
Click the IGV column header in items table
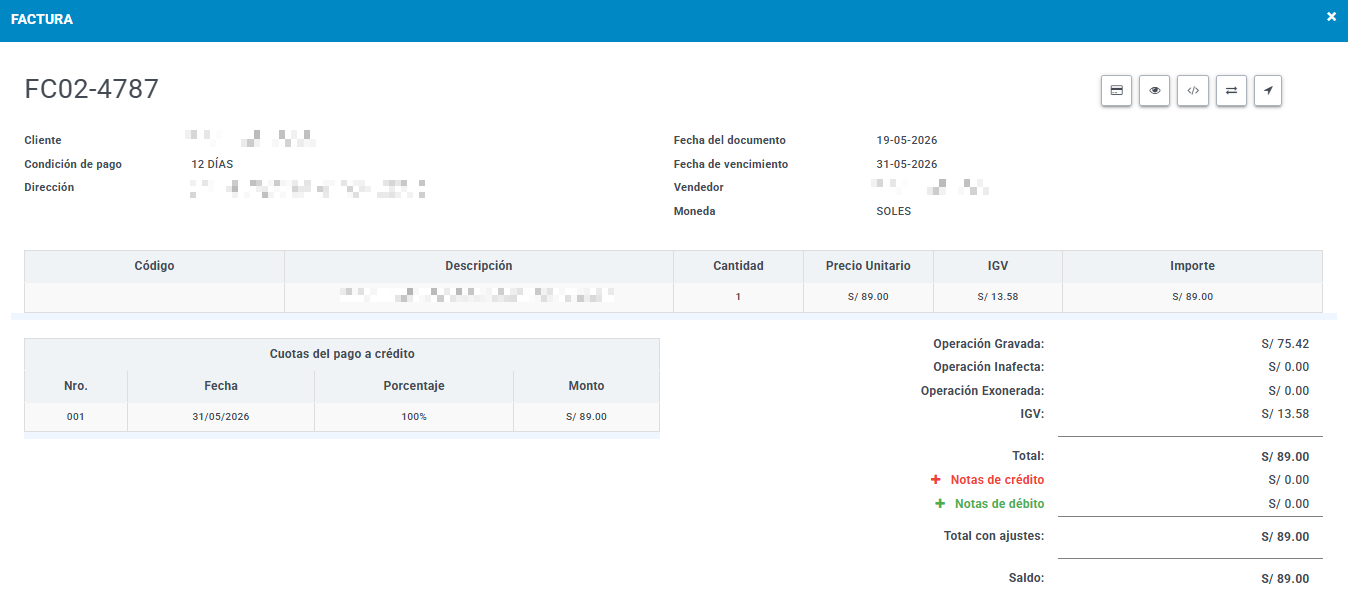pos(998,266)
